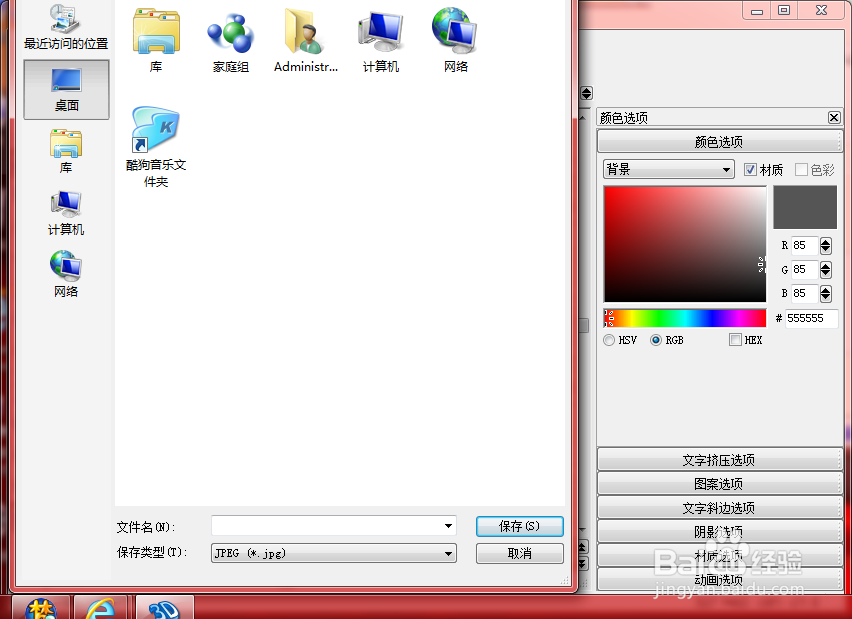Select the RGB radio button
This screenshot has height=619, width=852.
tap(656, 340)
